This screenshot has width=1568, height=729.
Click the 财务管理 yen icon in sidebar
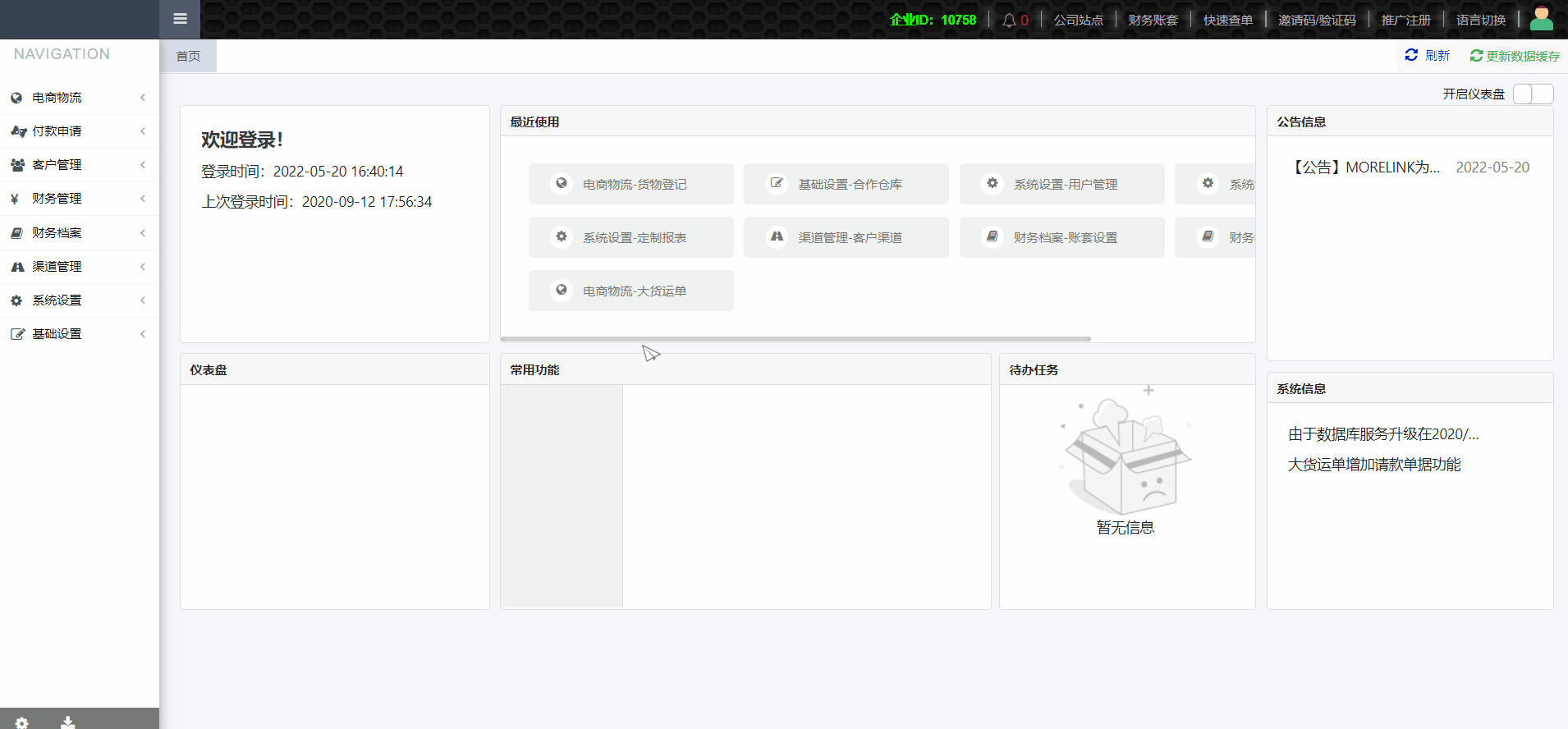pyautogui.click(x=15, y=199)
